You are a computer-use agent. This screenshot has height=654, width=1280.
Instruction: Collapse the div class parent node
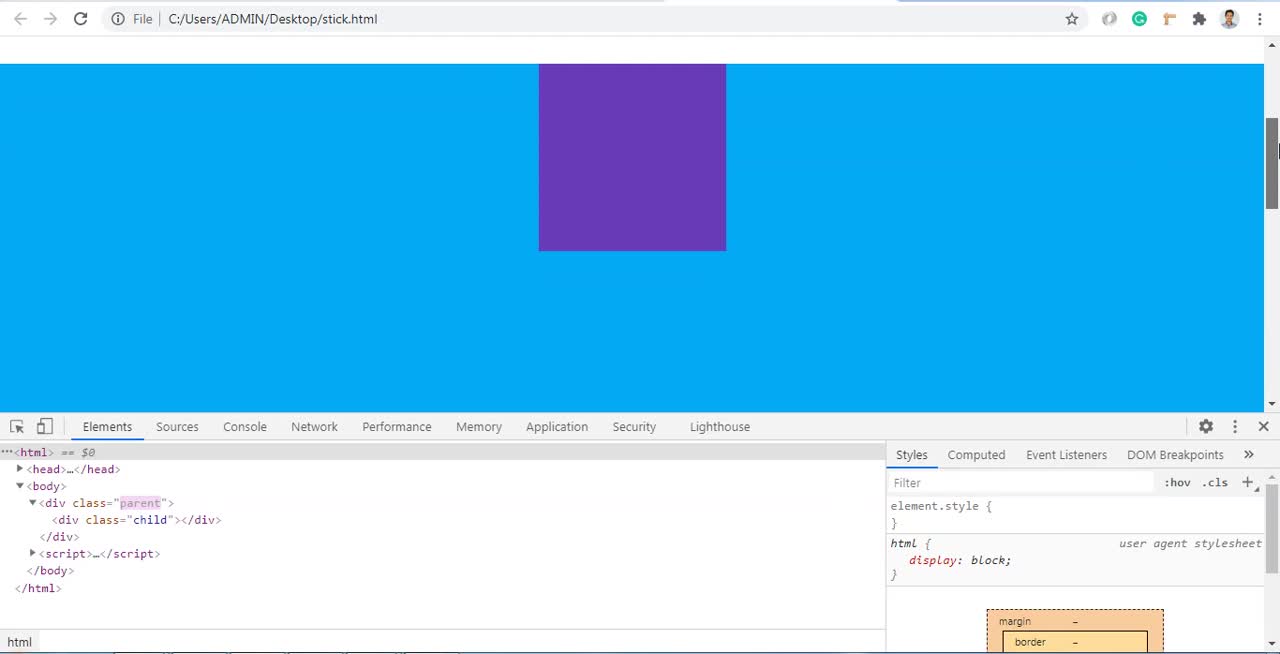[32, 502]
